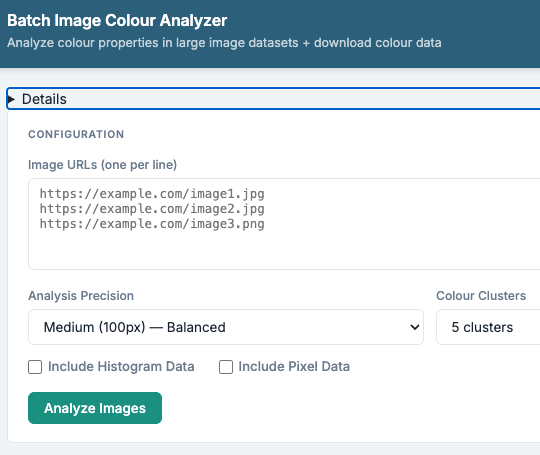Viewport: 540px width, 455px height.
Task: Open the Colour Clusters dropdown
Action: (488, 327)
